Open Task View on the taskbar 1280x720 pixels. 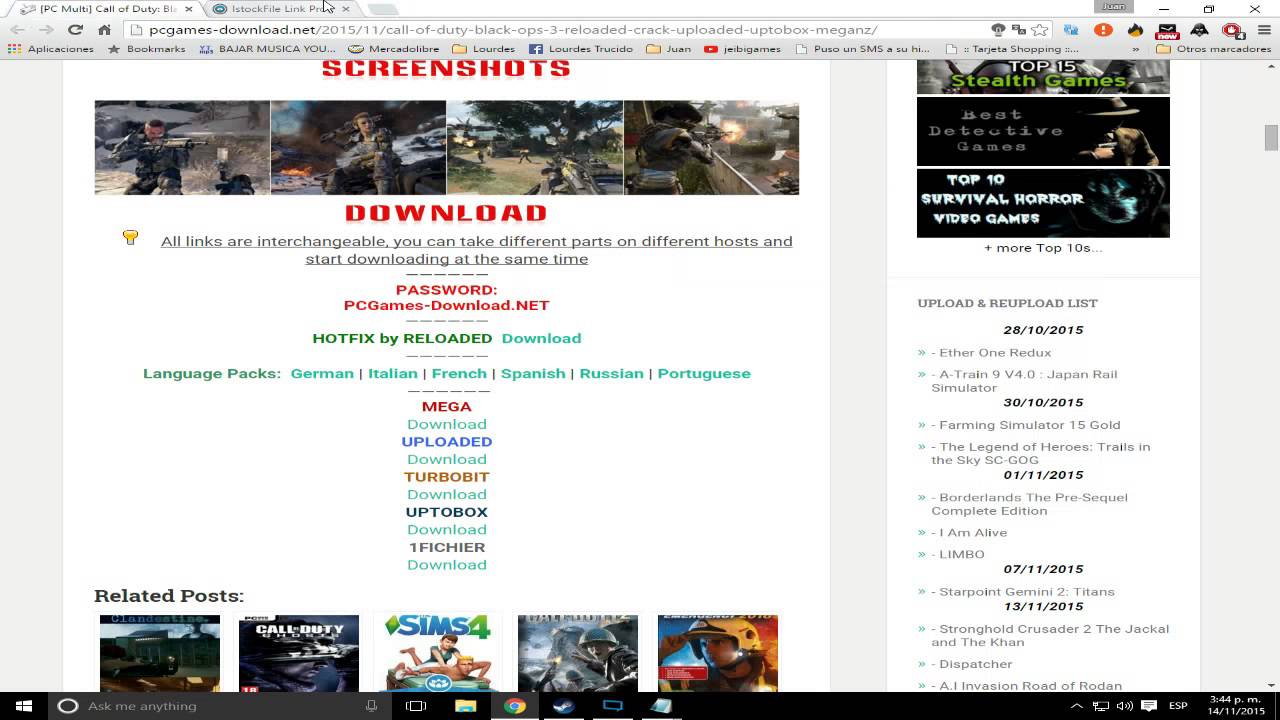click(x=416, y=706)
